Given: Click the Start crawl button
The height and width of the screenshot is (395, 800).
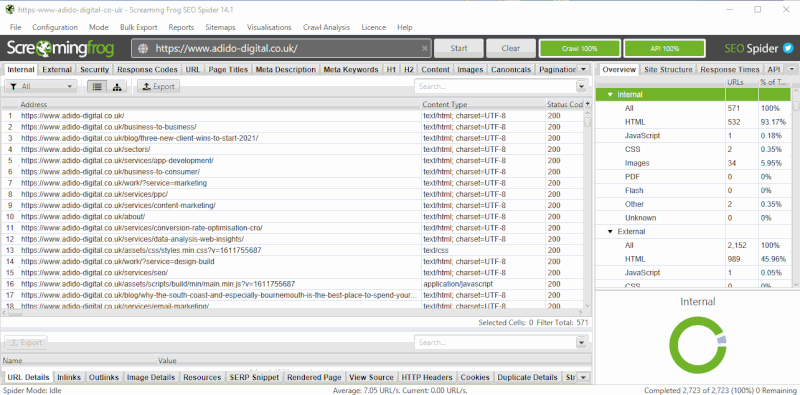Looking at the screenshot, I should 459,48.
